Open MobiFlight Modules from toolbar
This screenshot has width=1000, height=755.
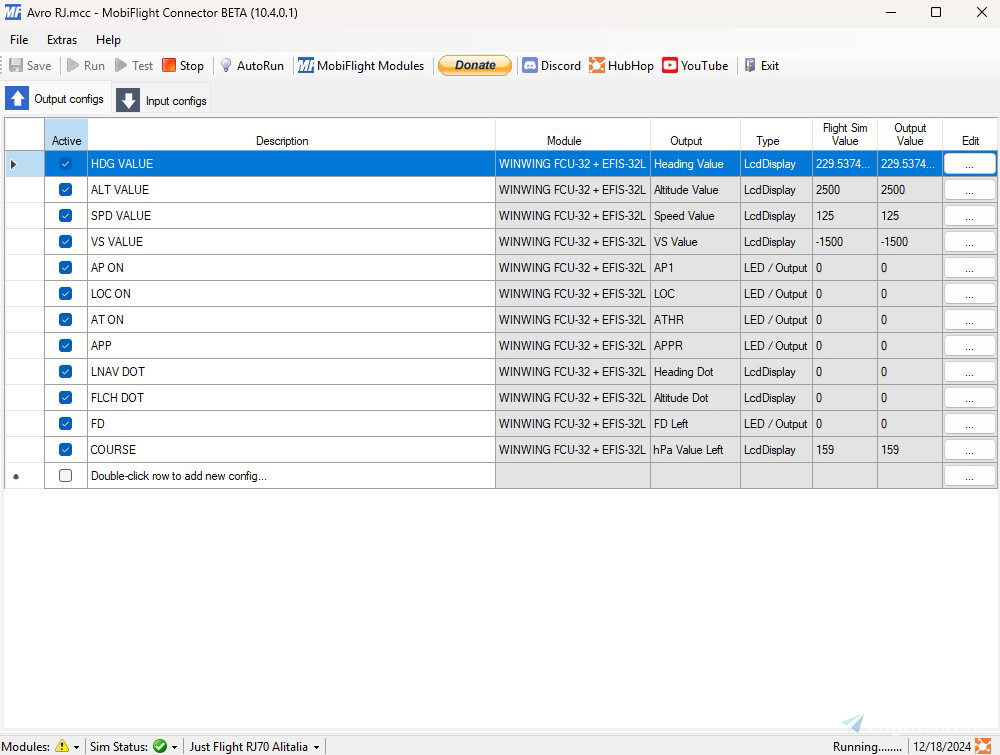coord(306,66)
